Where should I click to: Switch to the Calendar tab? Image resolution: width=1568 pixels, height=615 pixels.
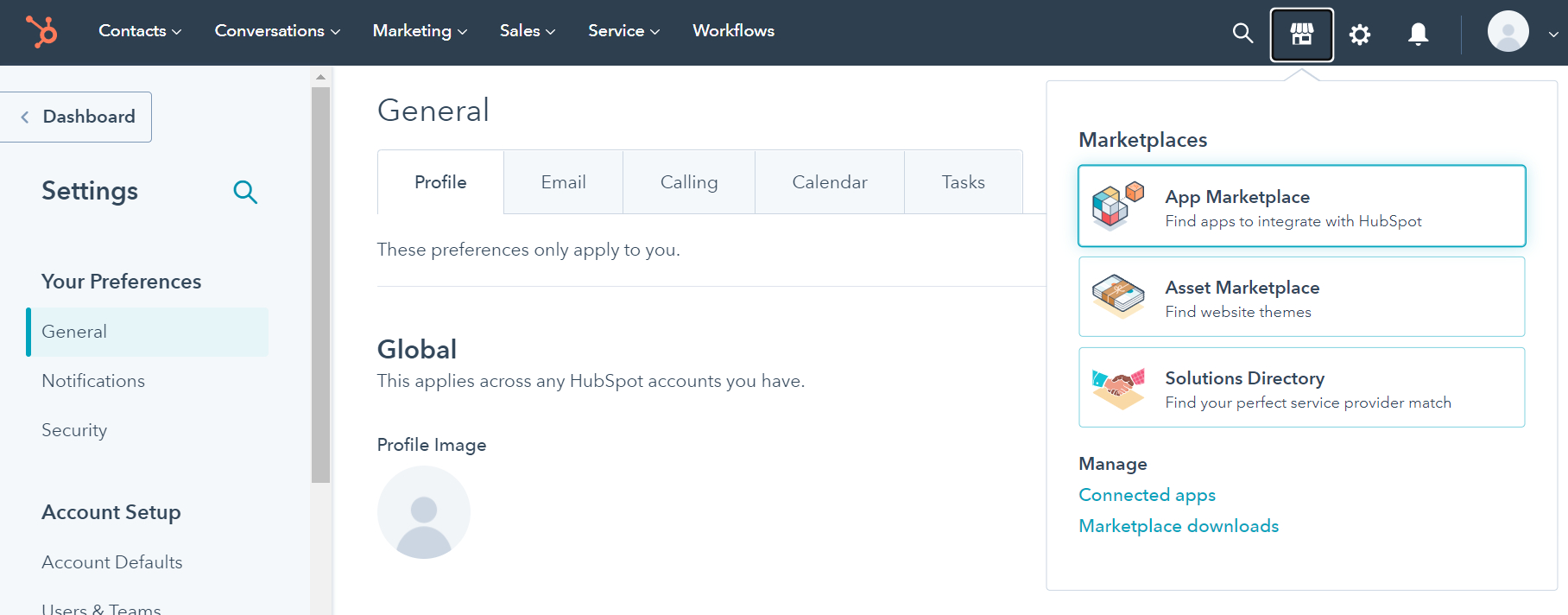[830, 182]
